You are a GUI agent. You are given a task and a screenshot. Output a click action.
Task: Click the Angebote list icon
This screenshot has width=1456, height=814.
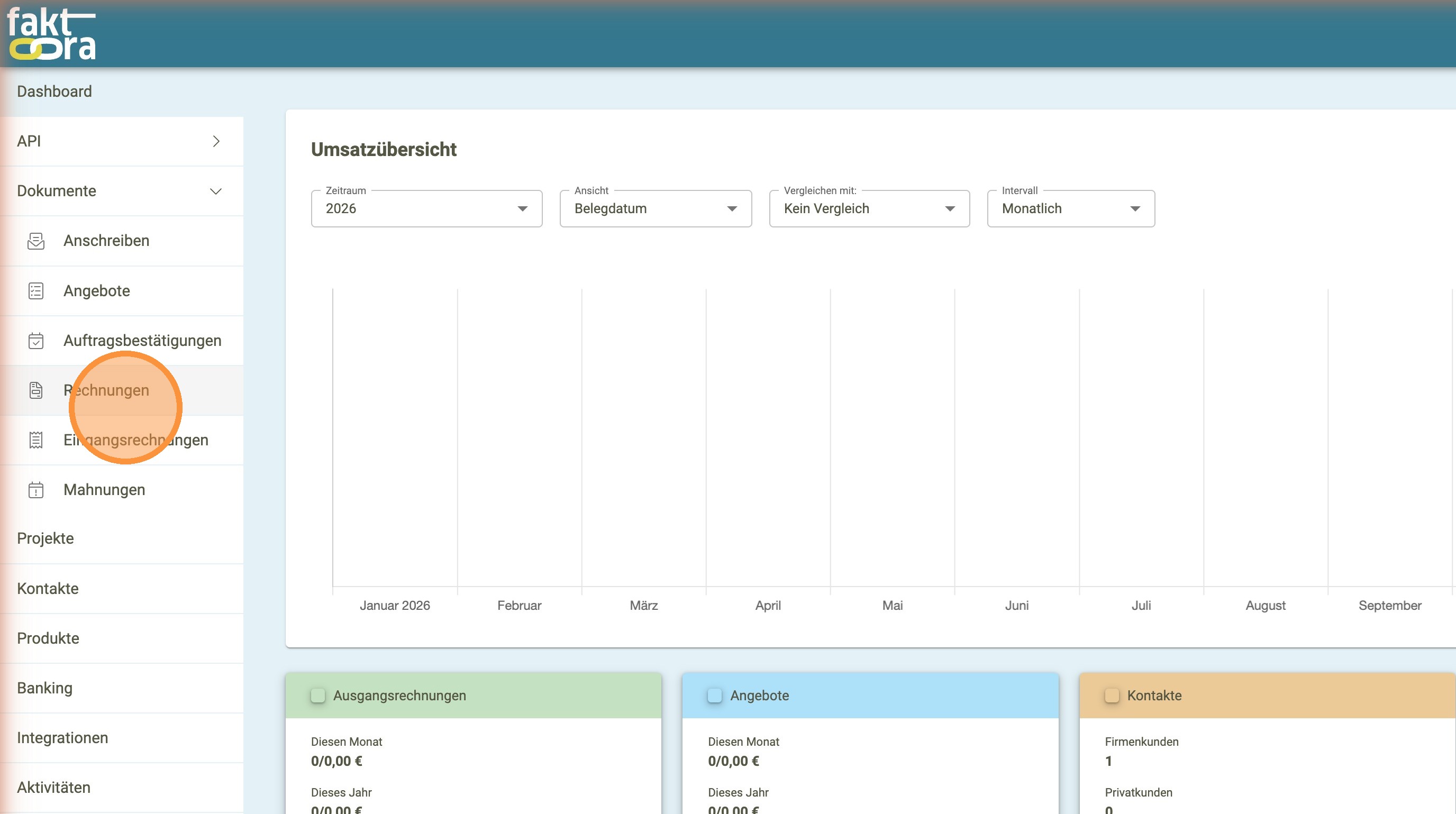(x=35, y=291)
